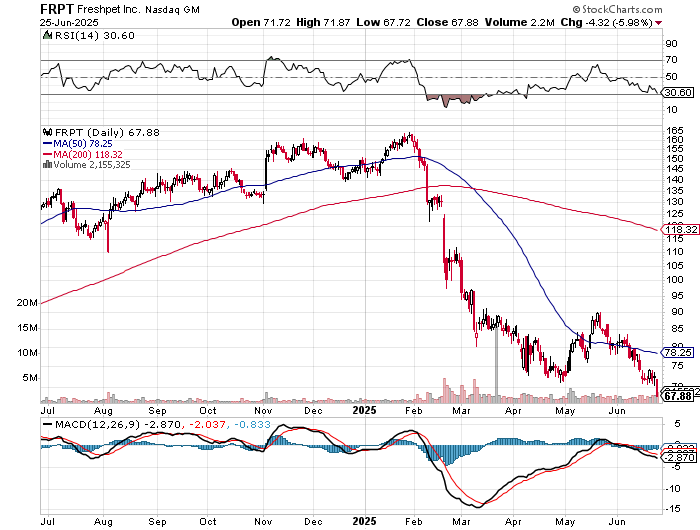Click the 'Low 67.72' value

click(383, 22)
